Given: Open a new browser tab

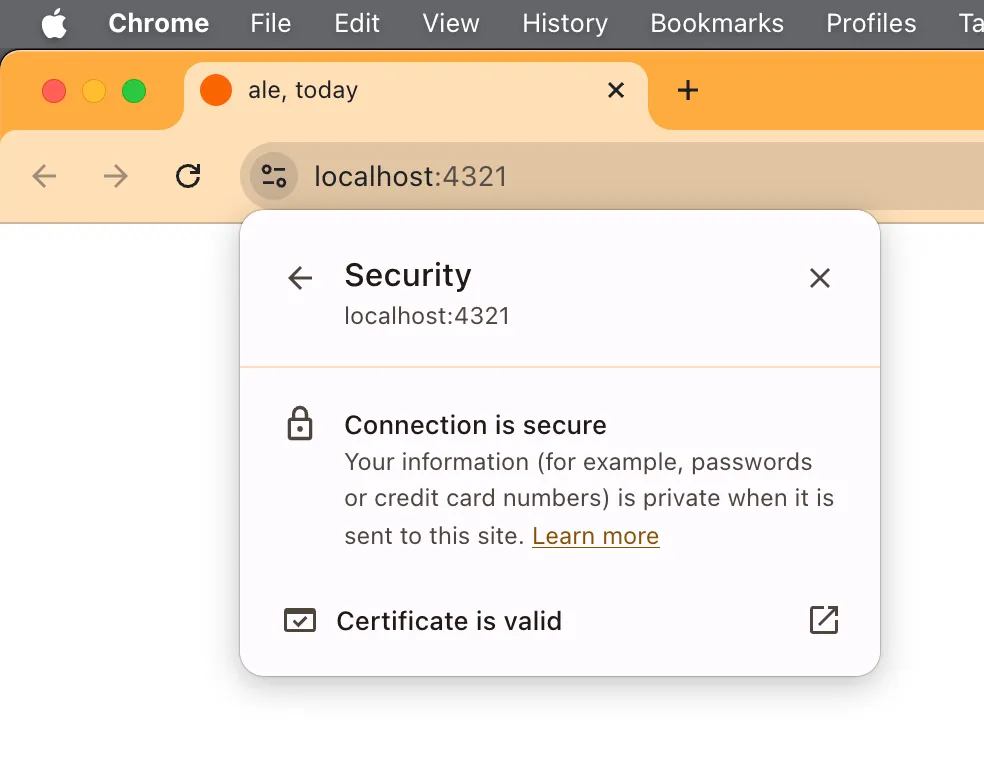Looking at the screenshot, I should coord(687,90).
